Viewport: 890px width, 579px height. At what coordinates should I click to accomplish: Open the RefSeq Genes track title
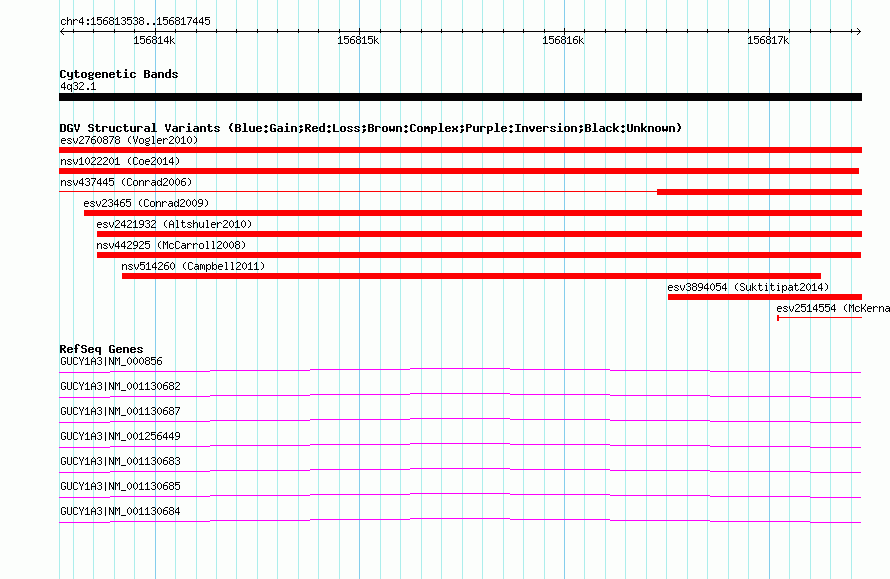[x=101, y=349]
